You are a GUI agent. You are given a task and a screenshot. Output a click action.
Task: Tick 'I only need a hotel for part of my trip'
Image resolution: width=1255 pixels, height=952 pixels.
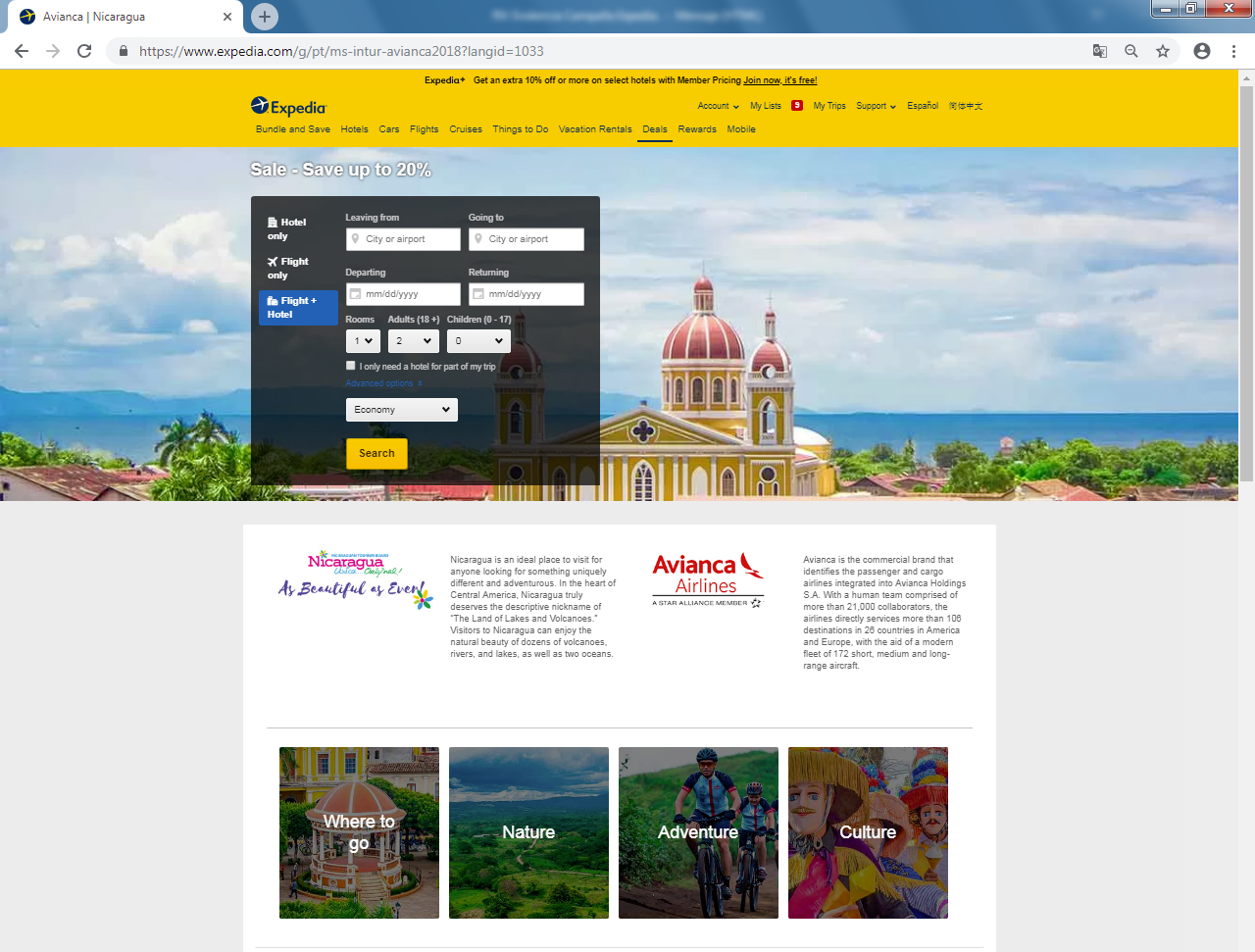[x=351, y=366]
